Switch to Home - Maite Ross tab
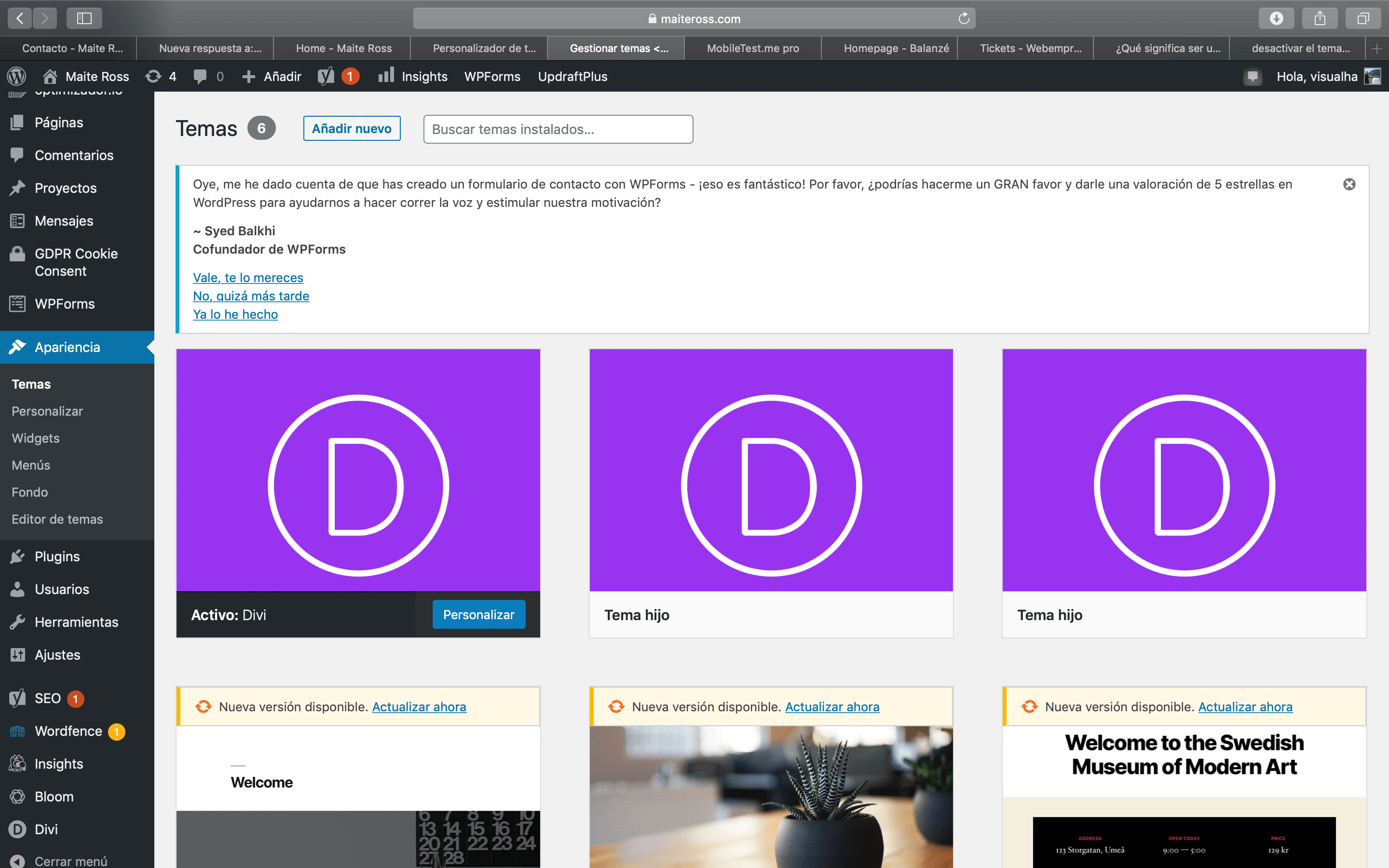Viewport: 1389px width, 868px height. point(344,49)
